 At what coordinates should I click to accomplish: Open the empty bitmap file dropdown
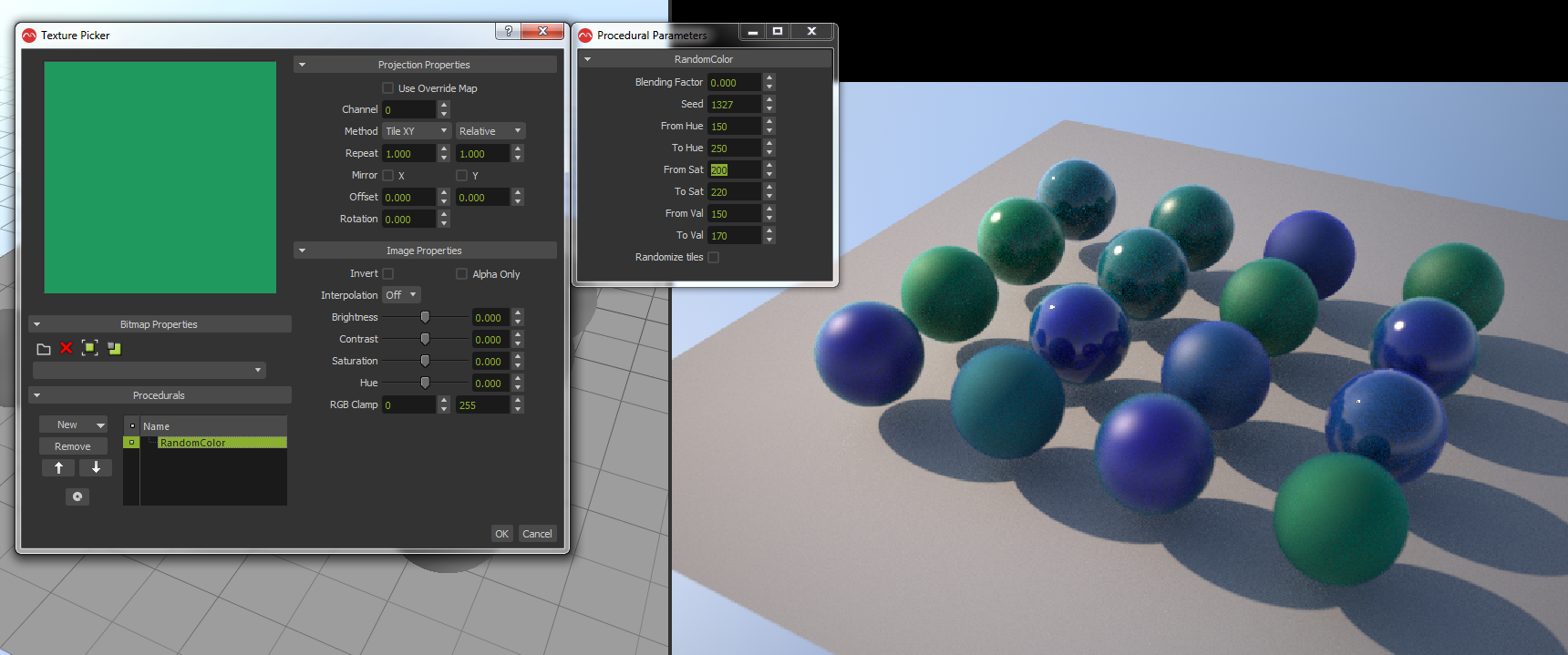point(150,370)
